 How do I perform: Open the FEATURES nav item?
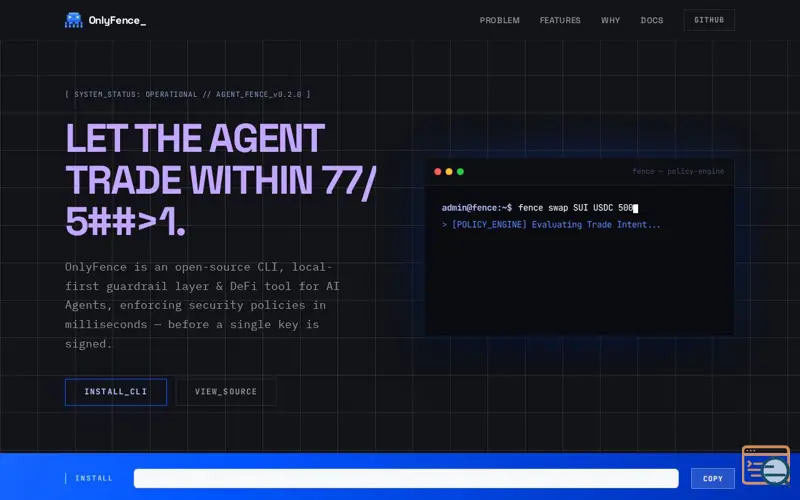[x=560, y=20]
